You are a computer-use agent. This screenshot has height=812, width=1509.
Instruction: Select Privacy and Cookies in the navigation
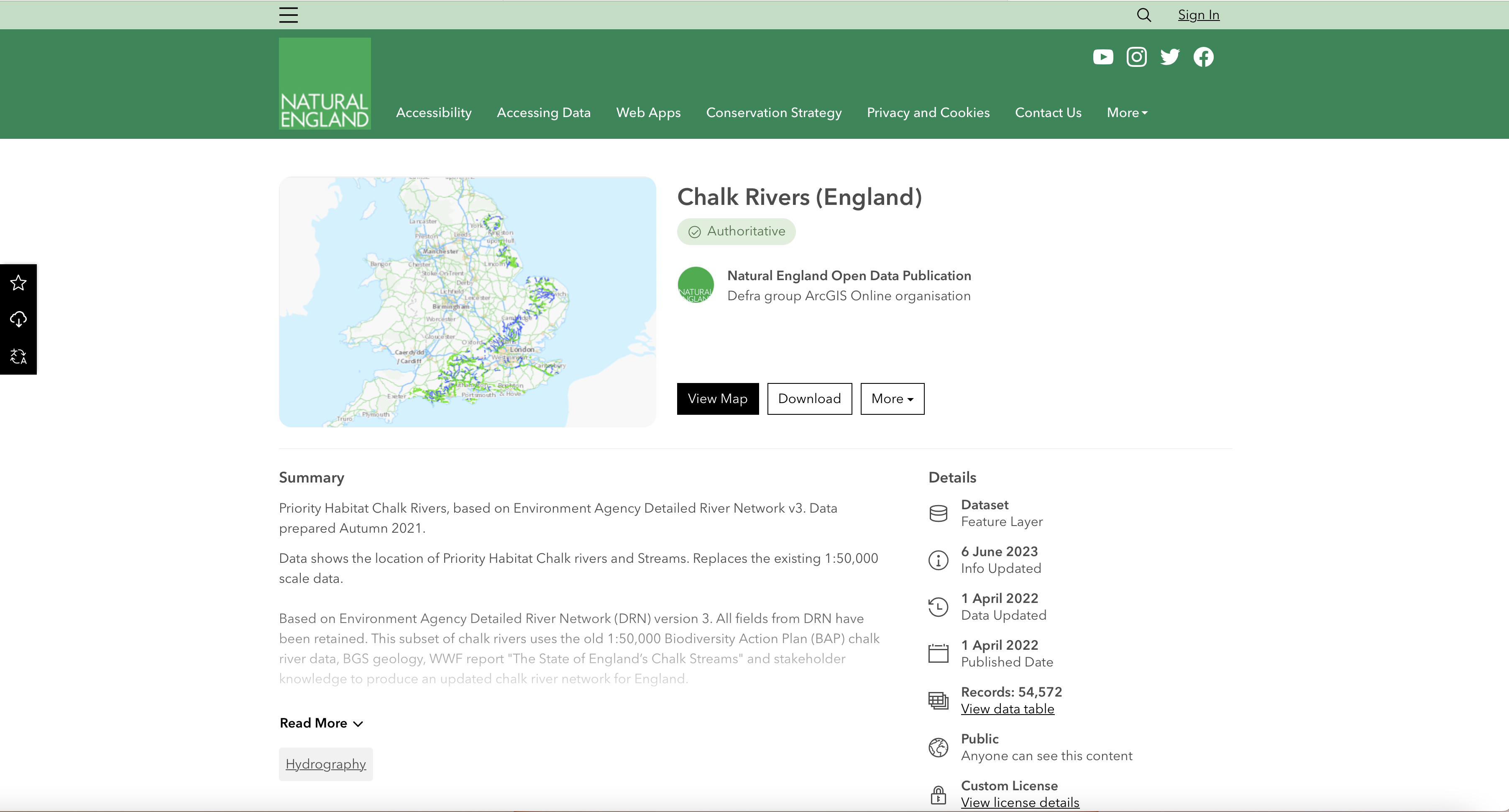tap(928, 112)
